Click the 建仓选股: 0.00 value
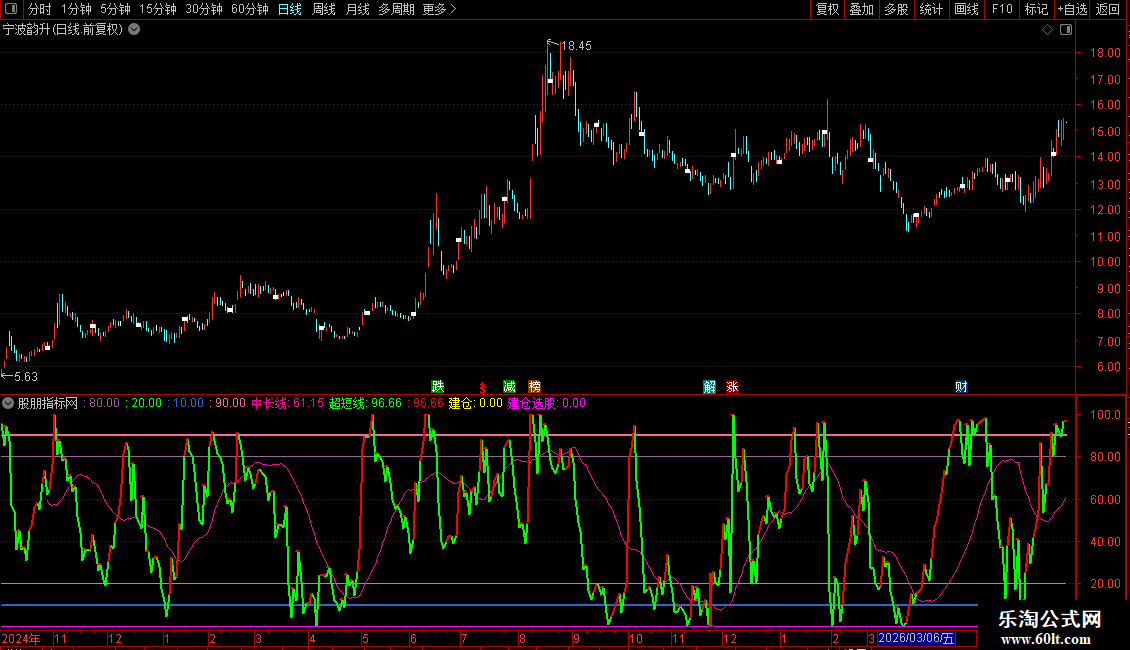Screen dimensions: 1130x650 tap(547, 404)
